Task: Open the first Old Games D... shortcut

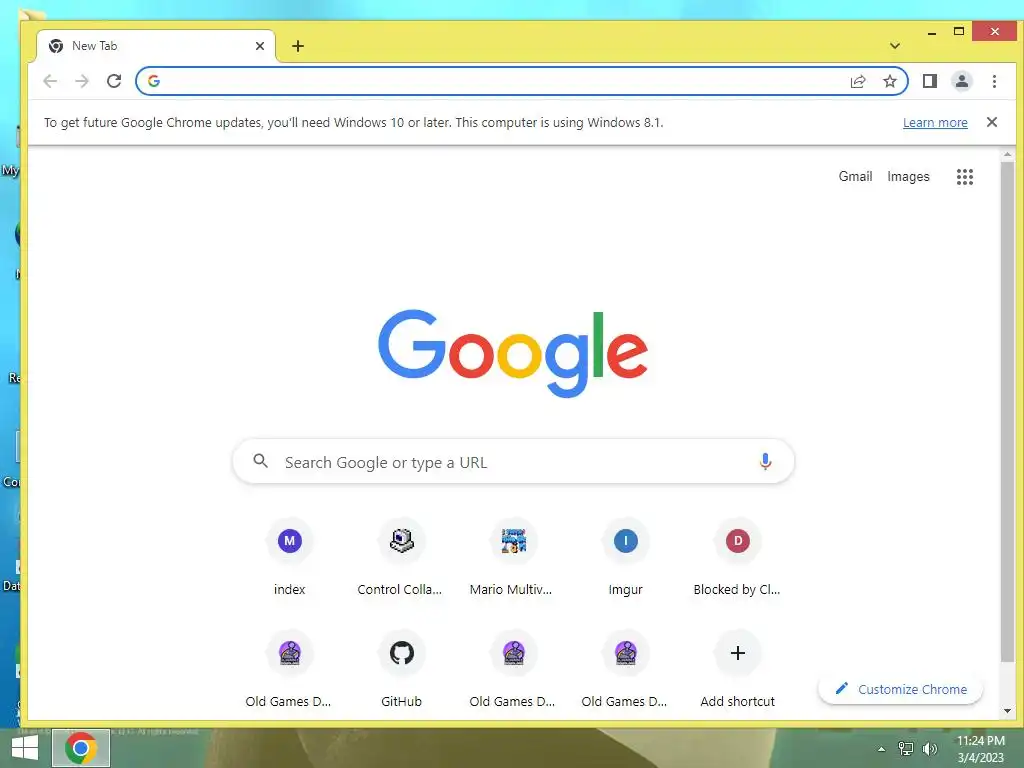Action: [289, 670]
